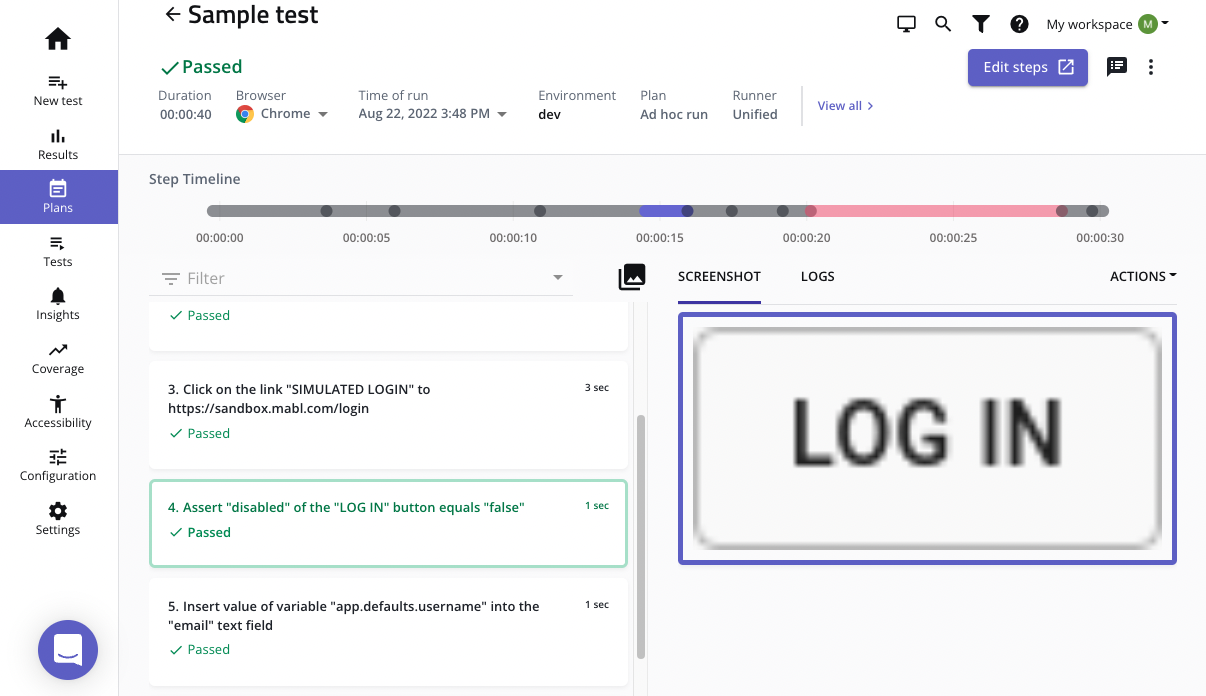
Task: Click the Duration value 00:00:40
Action: point(185,114)
